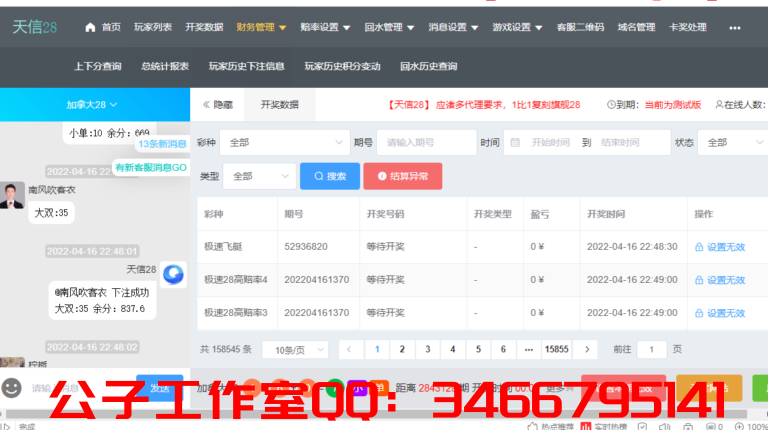Click the person icon beside 在线人数
768x430 pixels.
tap(719, 104)
